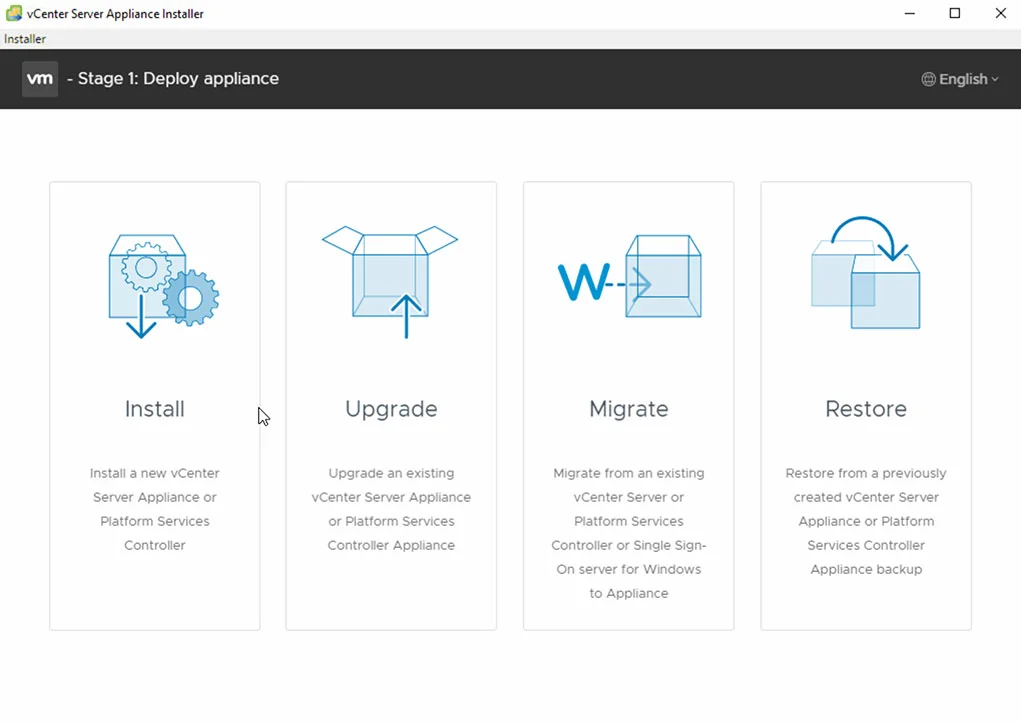Open the Installer menu

(25, 39)
